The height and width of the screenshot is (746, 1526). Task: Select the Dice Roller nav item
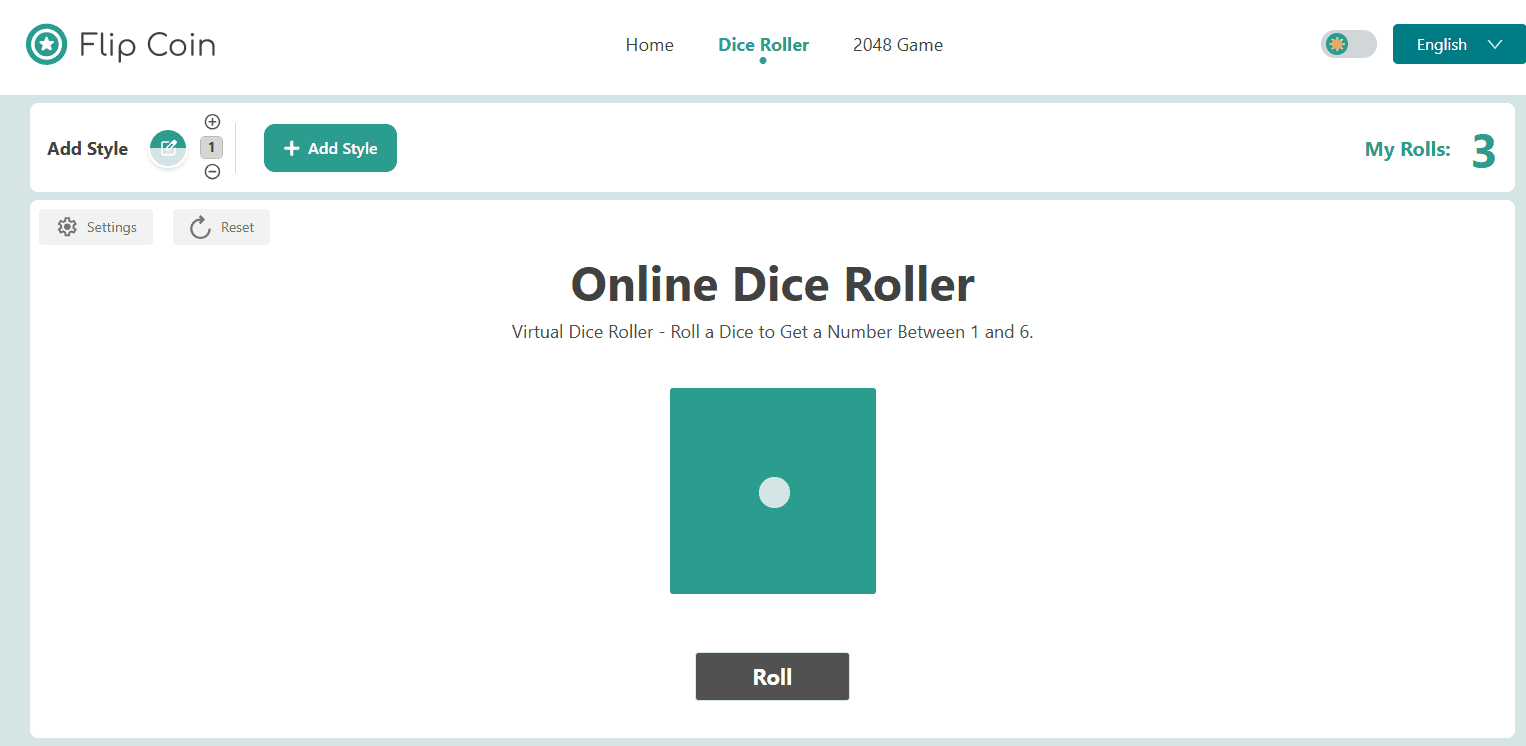click(x=763, y=45)
